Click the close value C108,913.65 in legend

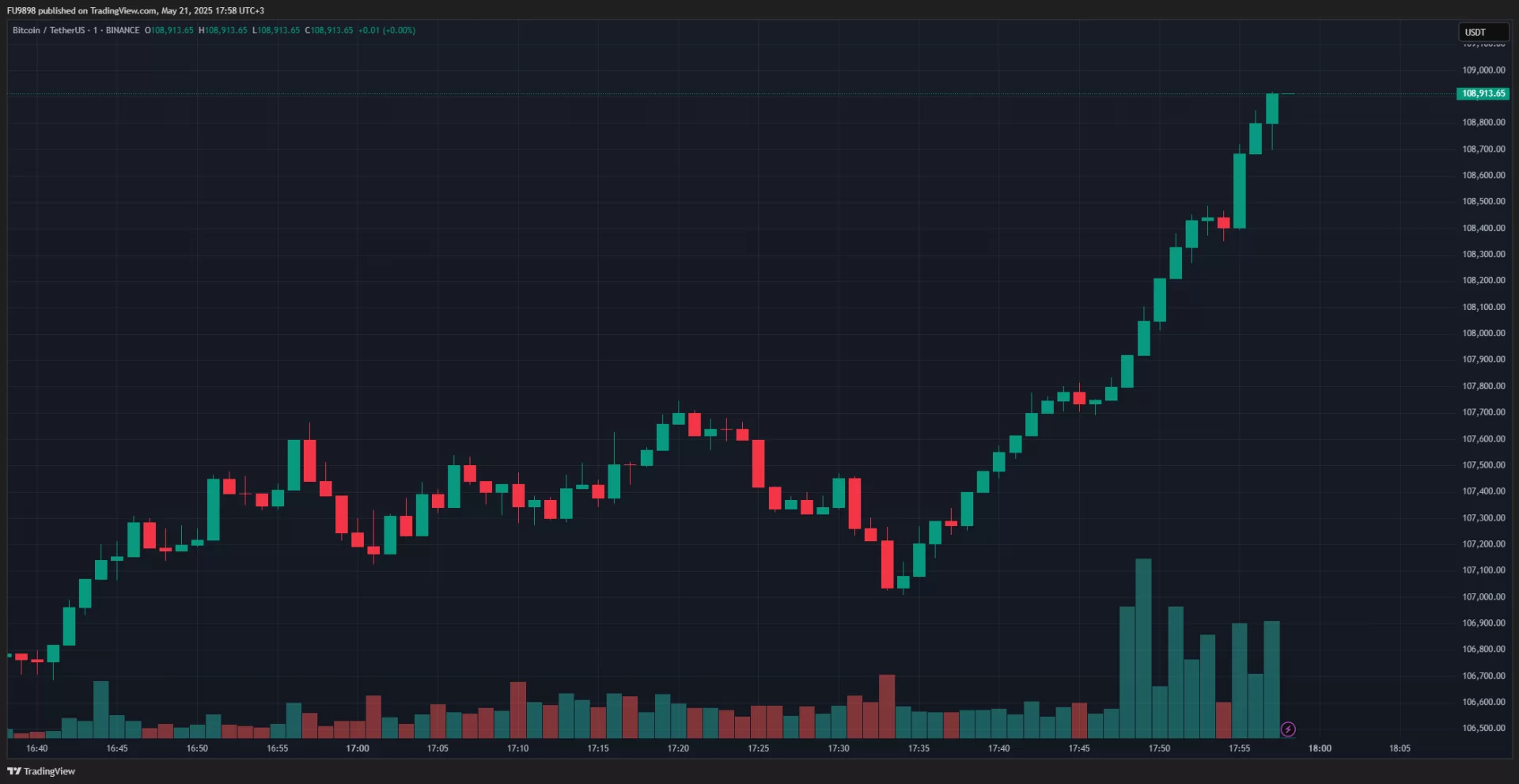329,30
